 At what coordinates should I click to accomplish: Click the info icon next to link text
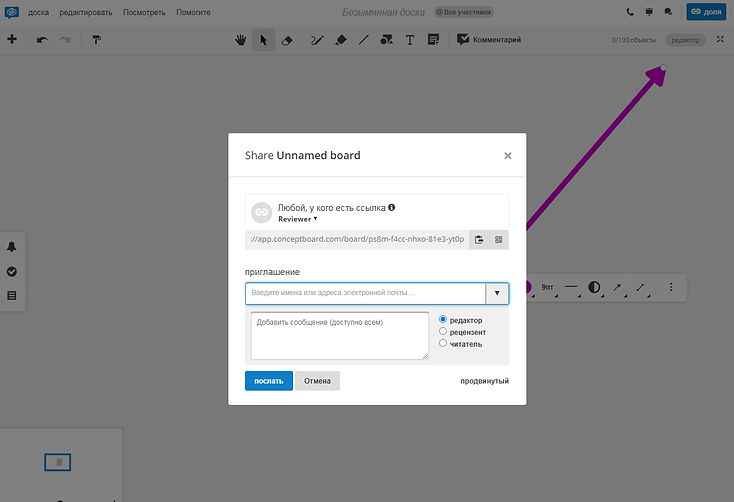click(392, 207)
